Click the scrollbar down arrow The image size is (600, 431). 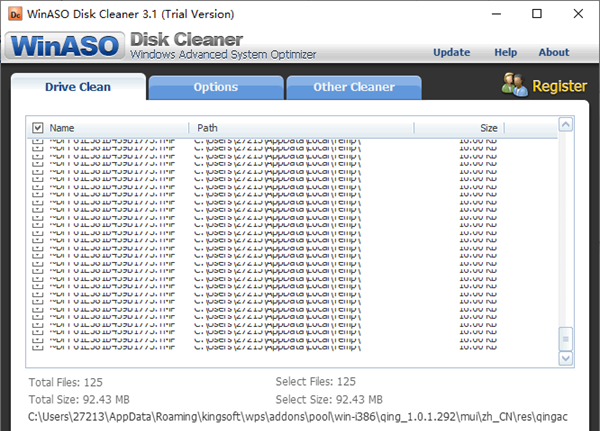coord(566,359)
